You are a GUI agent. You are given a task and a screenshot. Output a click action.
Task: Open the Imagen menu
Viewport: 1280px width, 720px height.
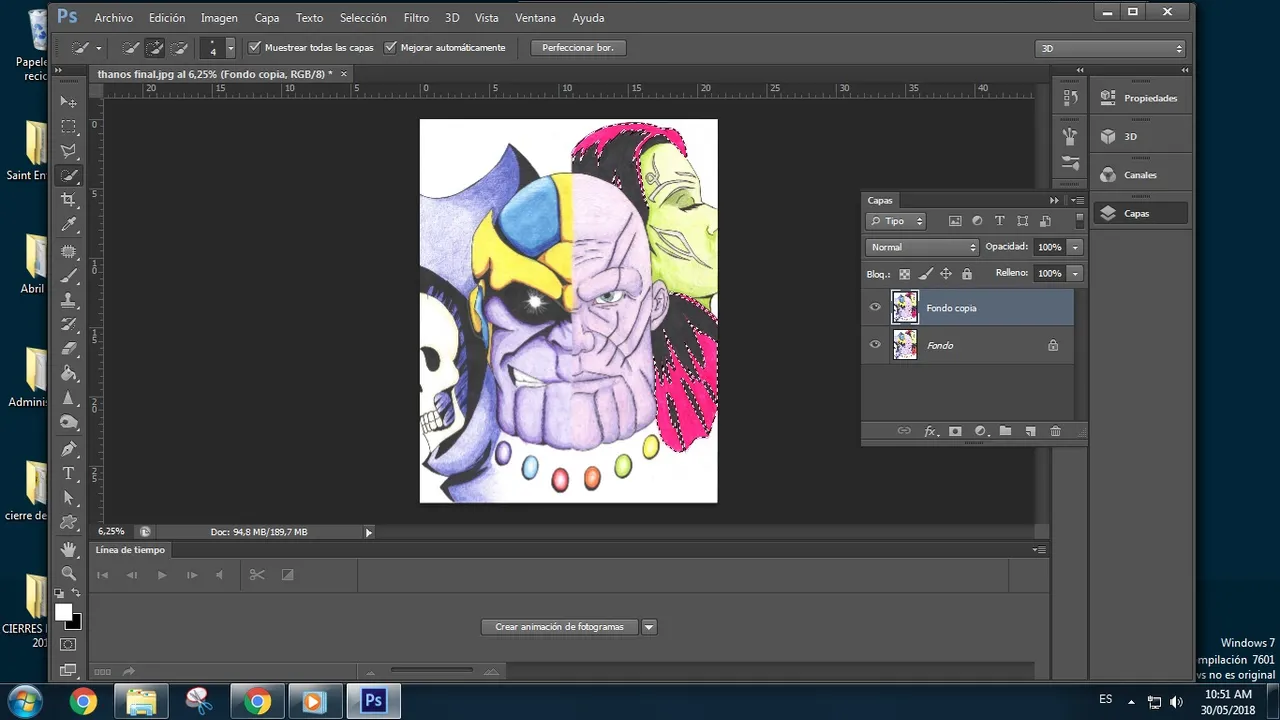pos(219,18)
